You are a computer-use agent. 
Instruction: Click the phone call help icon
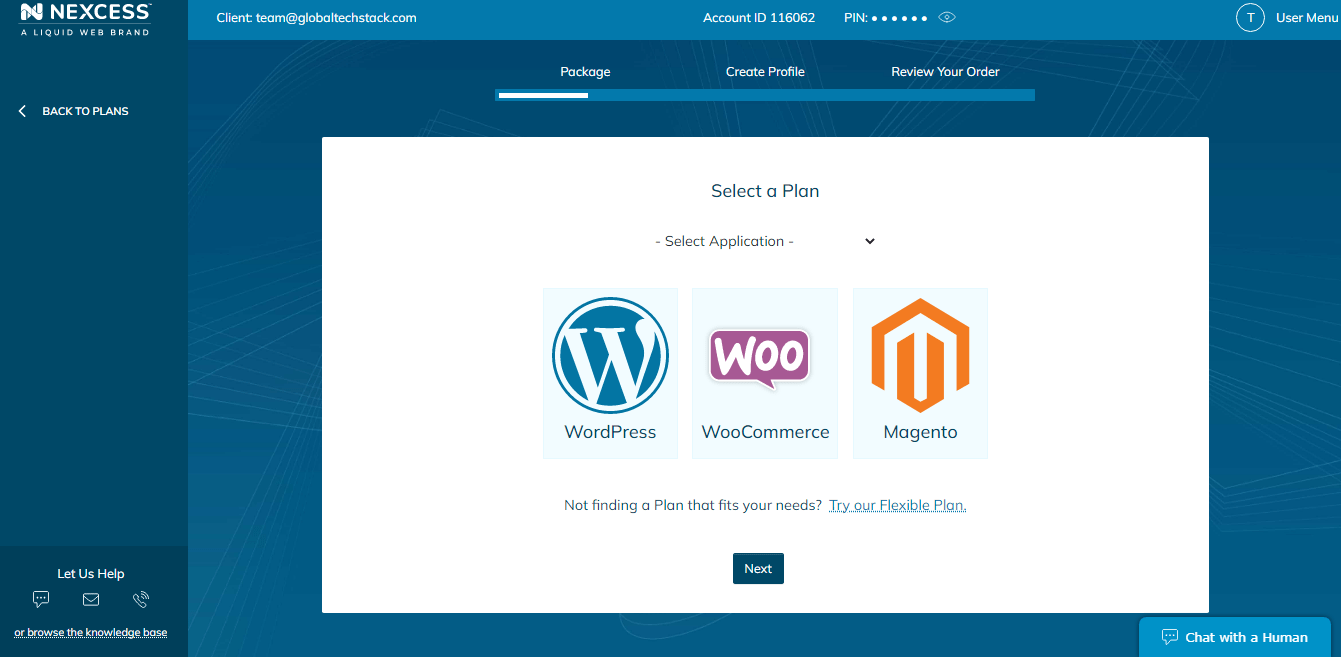(x=141, y=600)
